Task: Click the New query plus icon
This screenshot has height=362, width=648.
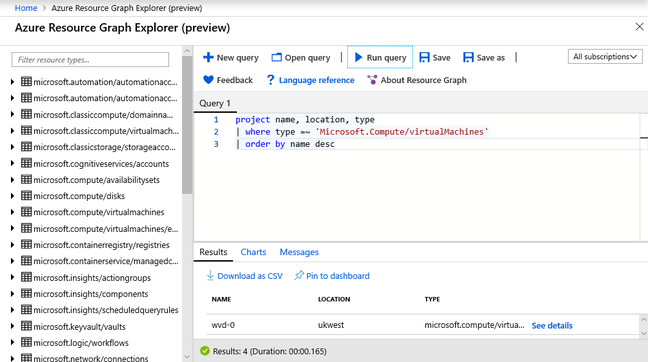Action: click(x=208, y=57)
